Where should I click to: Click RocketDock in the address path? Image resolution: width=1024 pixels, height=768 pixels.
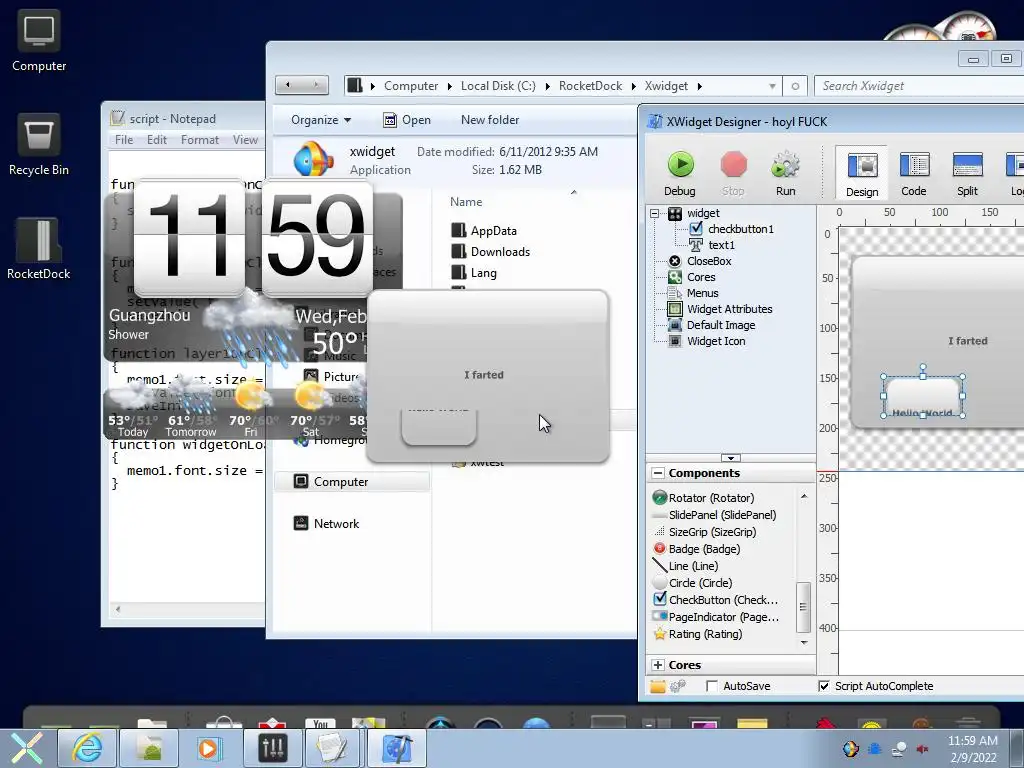click(x=590, y=86)
